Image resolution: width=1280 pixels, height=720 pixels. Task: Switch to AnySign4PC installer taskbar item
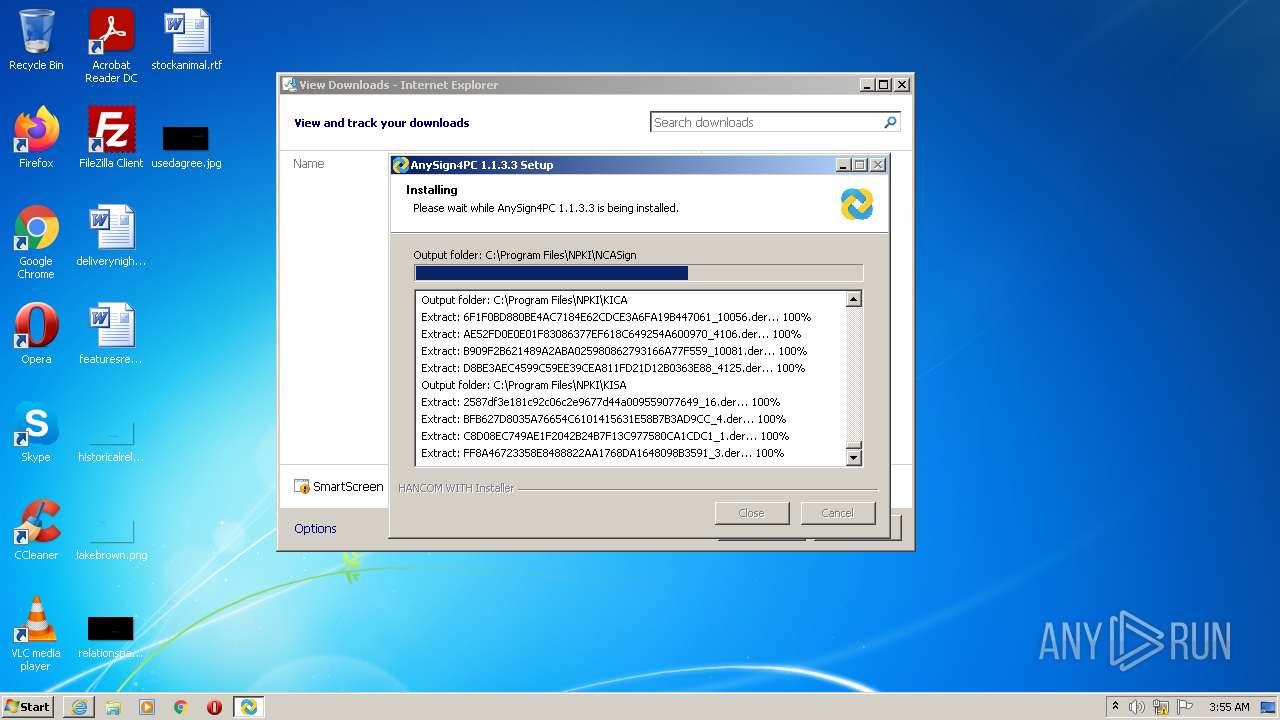pos(248,707)
